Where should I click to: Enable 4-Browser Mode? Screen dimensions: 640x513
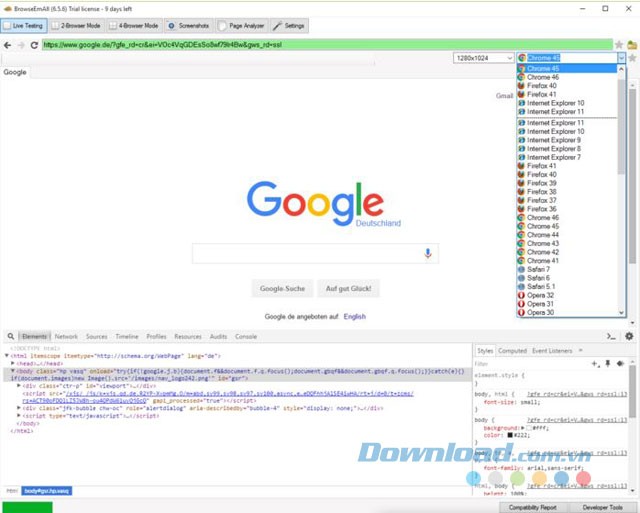(x=132, y=24)
